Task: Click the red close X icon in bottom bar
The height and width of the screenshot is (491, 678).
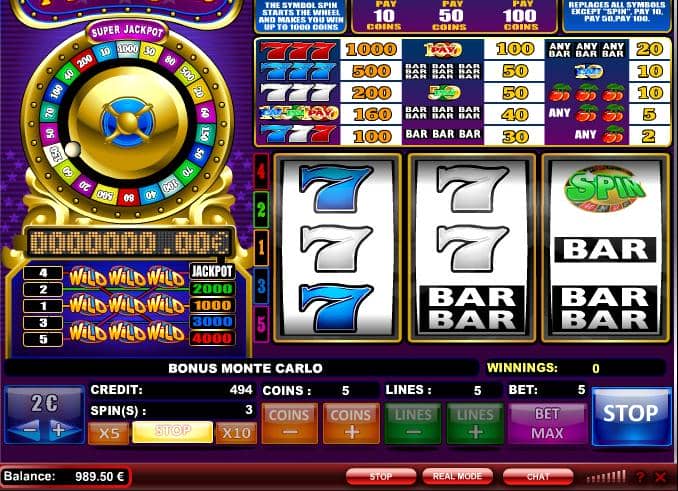Action: coord(660,477)
